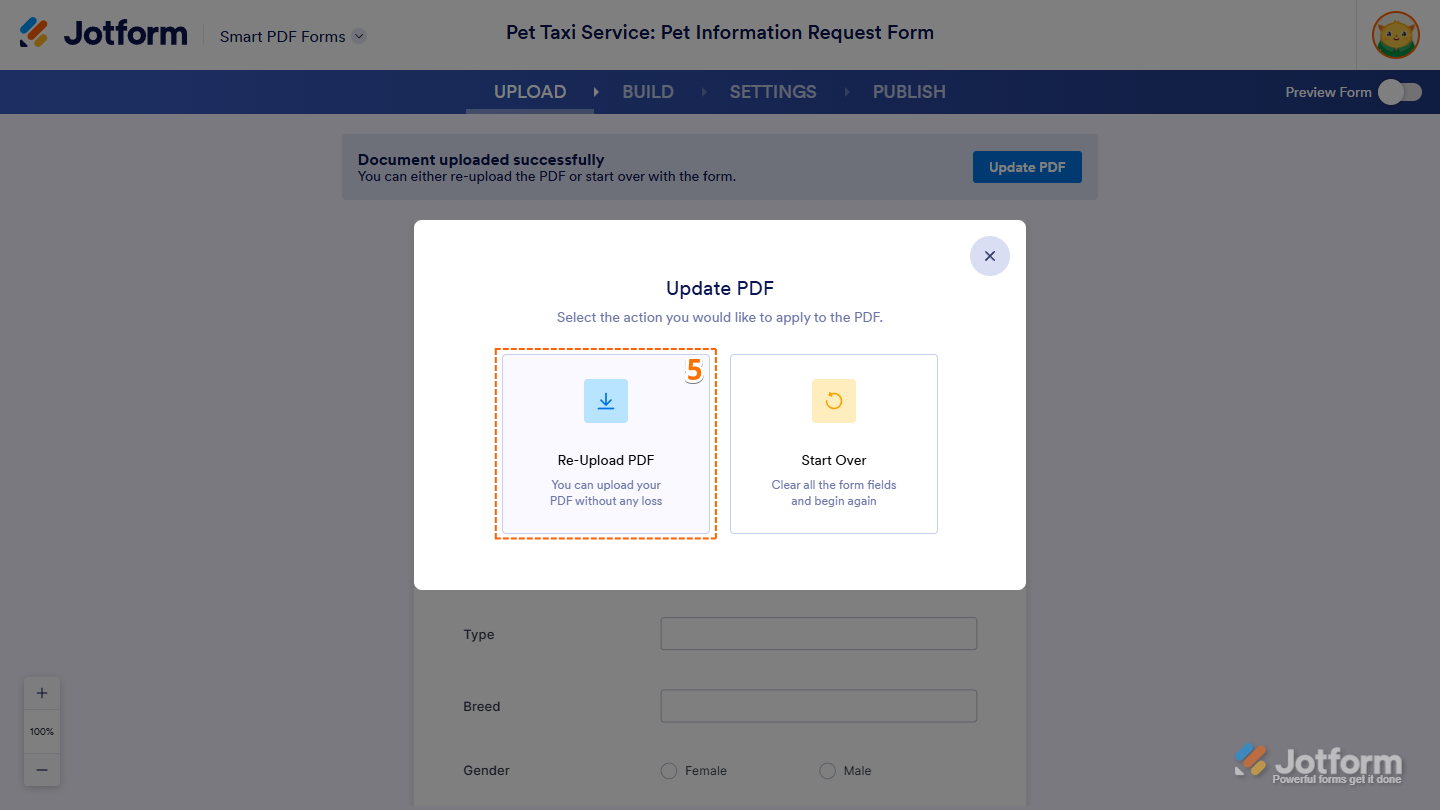
Task: Click the Jotform logo icon
Action: click(x=34, y=33)
